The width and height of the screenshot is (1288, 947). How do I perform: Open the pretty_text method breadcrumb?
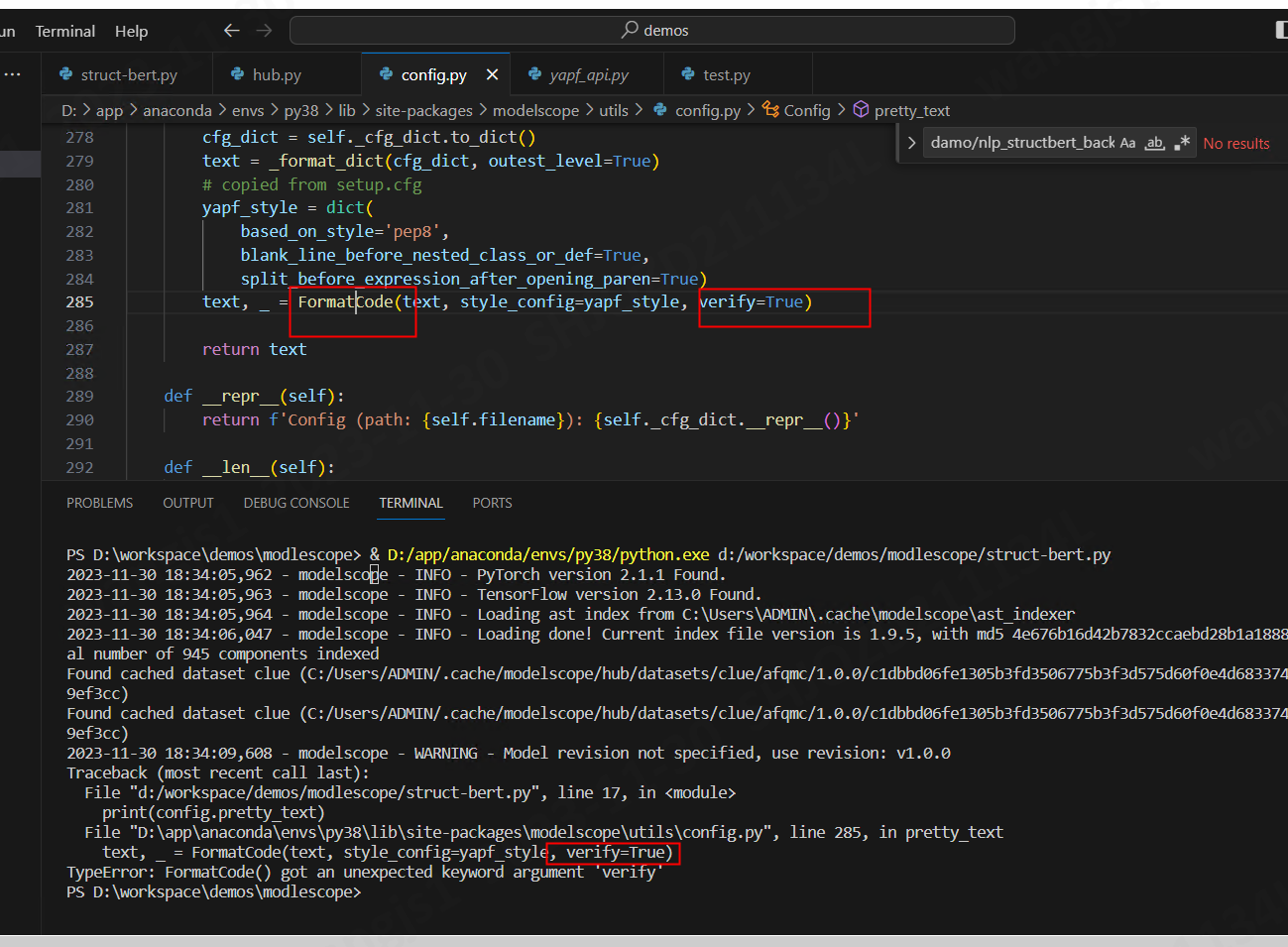click(911, 110)
